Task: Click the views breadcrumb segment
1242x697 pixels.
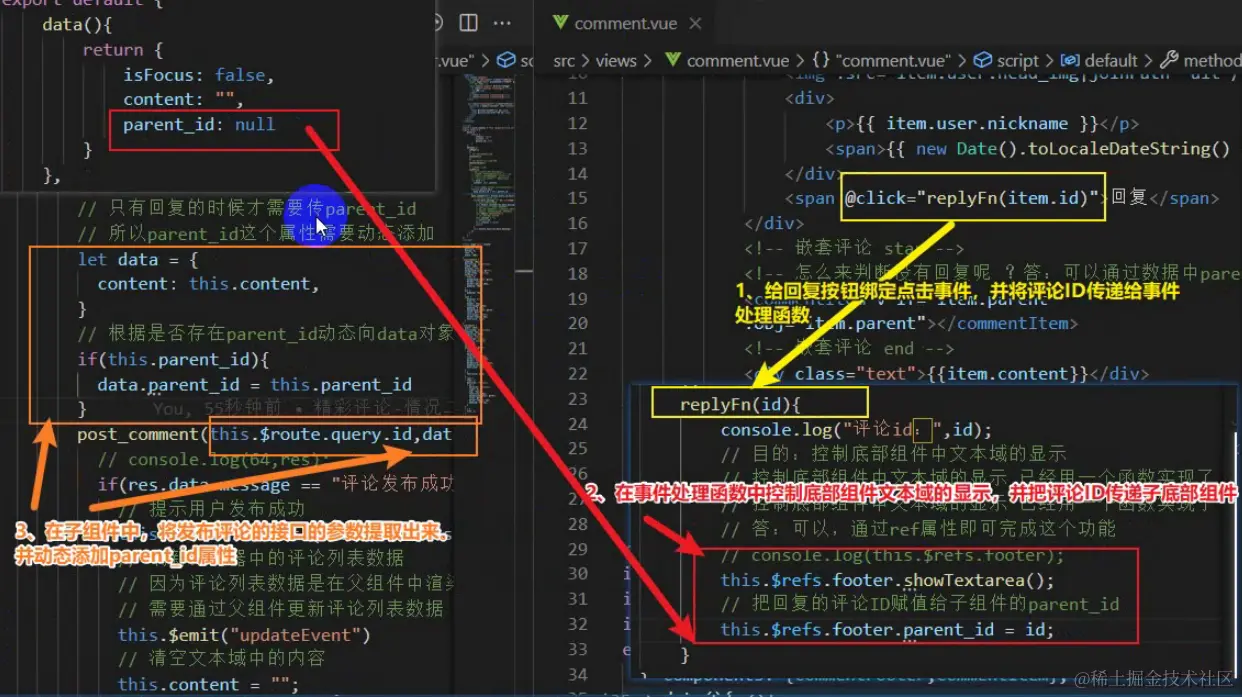Action: [x=616, y=61]
